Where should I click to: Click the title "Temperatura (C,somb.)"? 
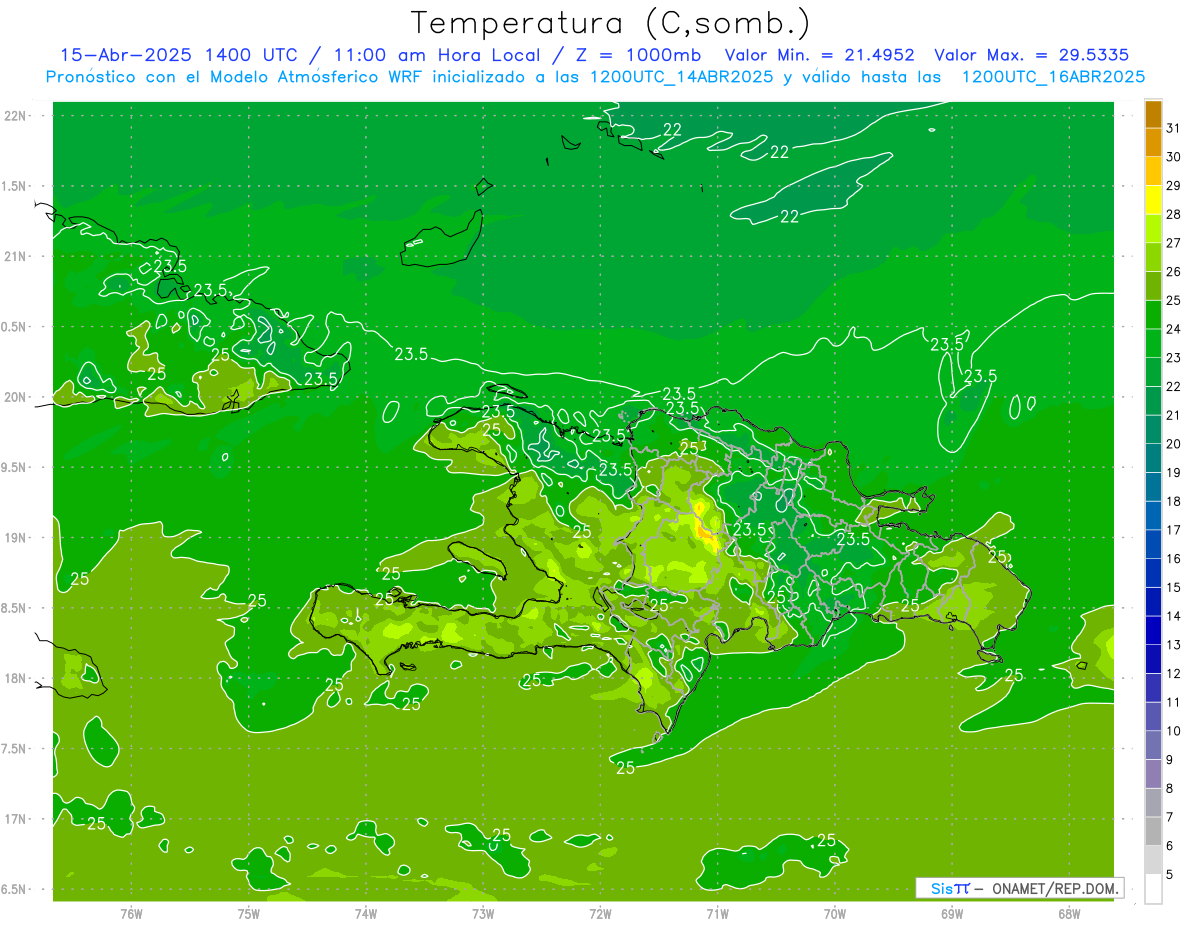click(x=610, y=24)
